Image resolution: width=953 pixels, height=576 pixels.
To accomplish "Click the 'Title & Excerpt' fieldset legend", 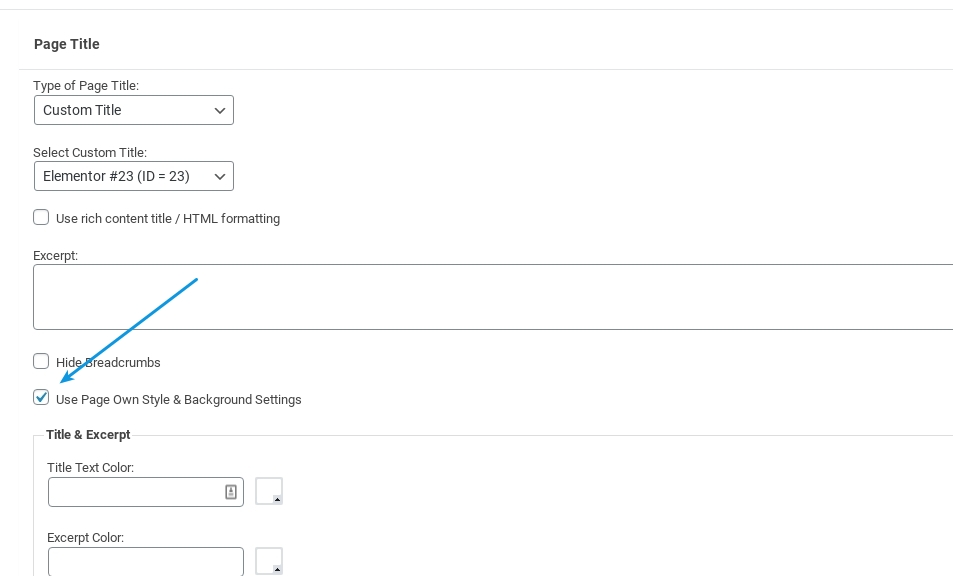I will (x=88, y=435).
